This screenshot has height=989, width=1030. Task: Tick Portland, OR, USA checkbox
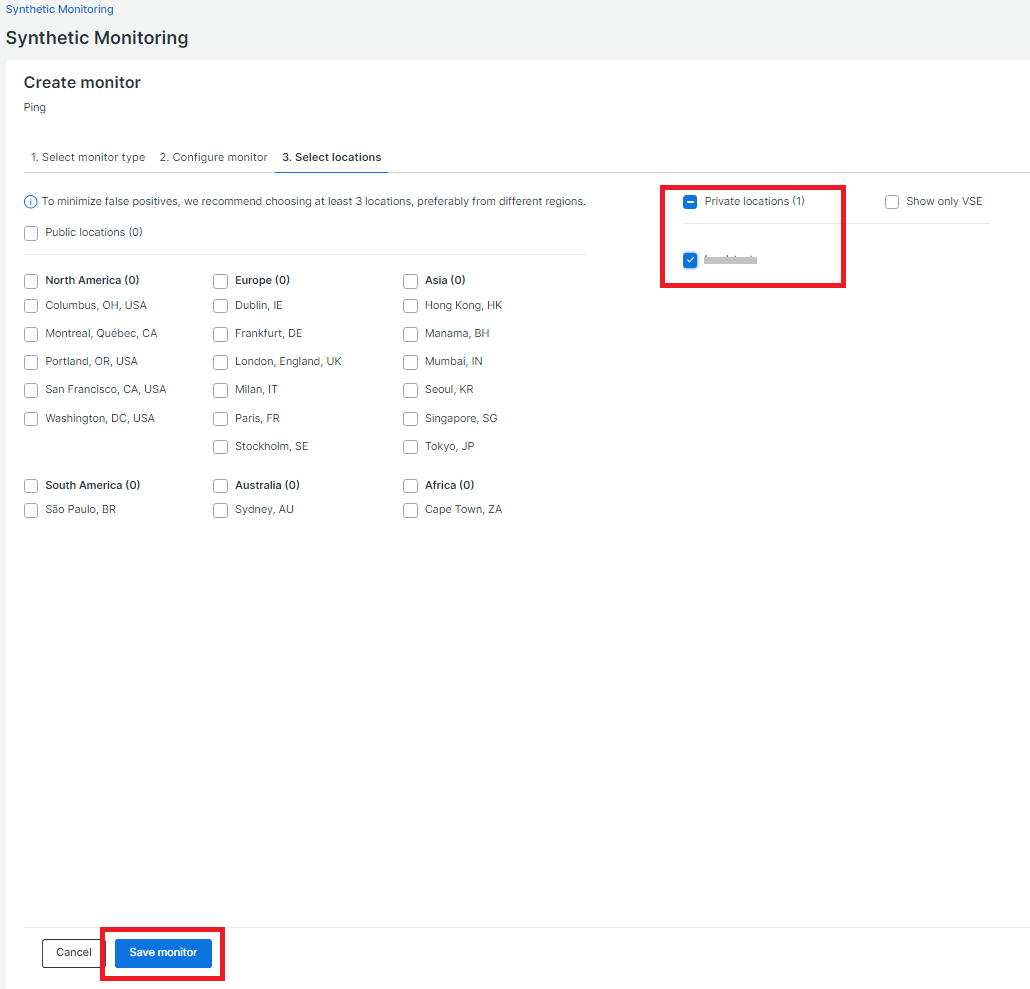click(31, 363)
